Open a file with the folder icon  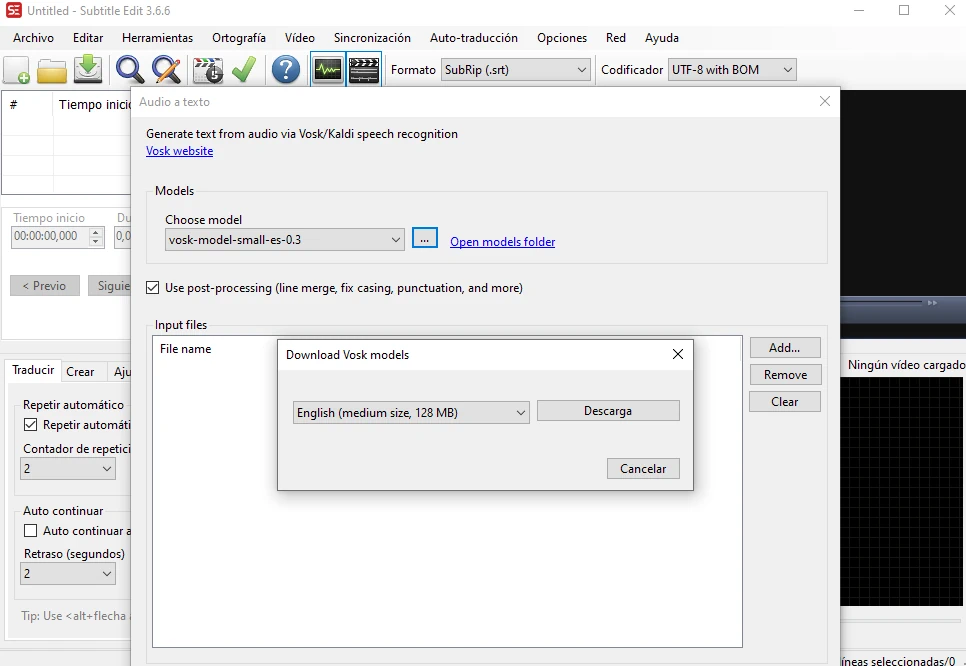coord(52,70)
